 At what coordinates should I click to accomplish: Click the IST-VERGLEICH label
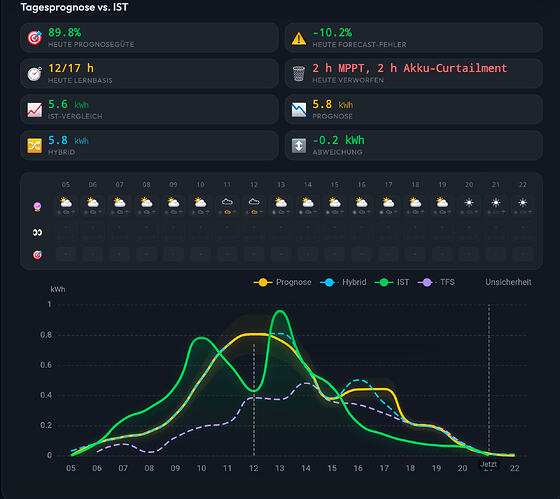click(75, 116)
